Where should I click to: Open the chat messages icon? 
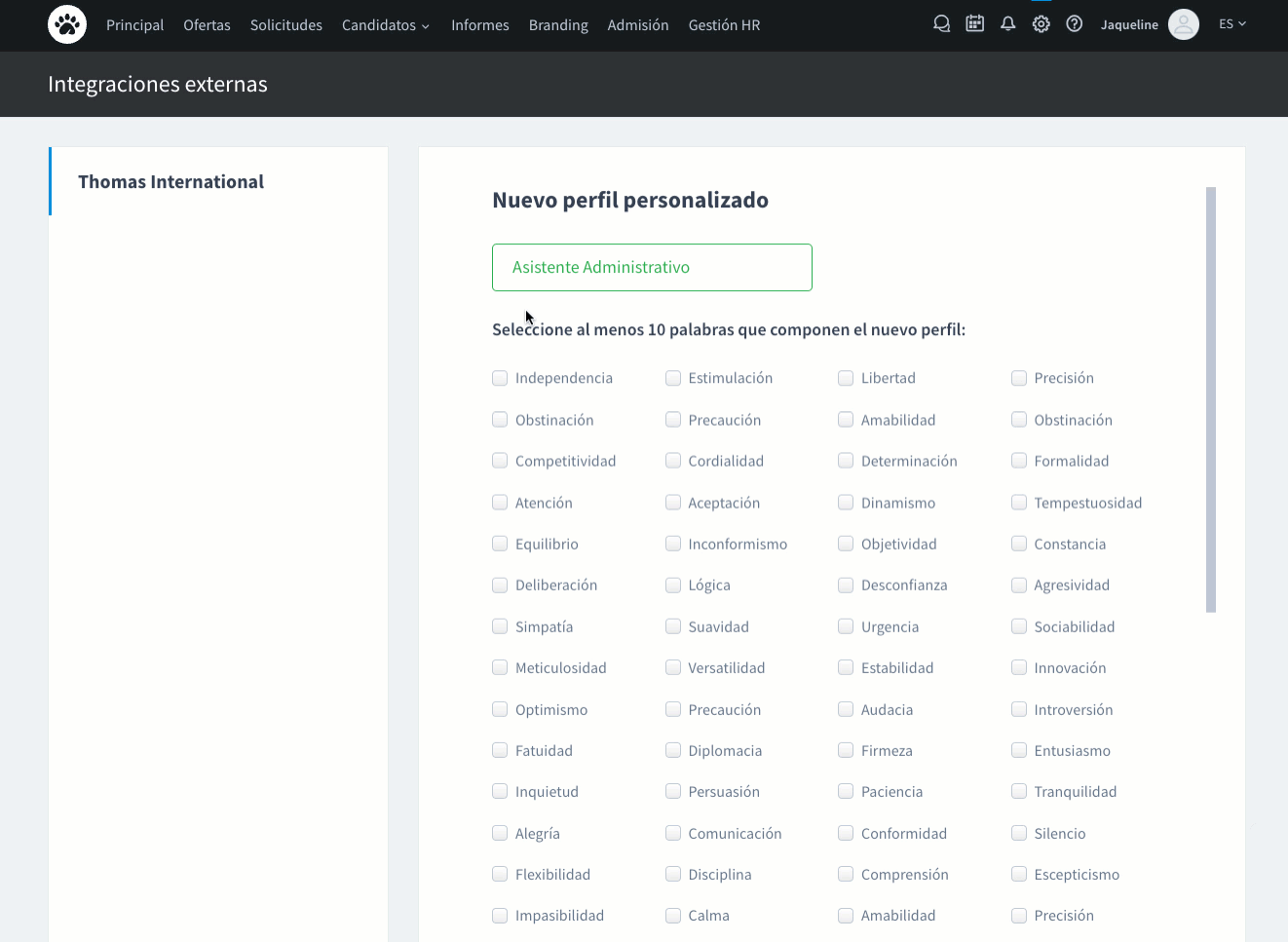click(941, 22)
